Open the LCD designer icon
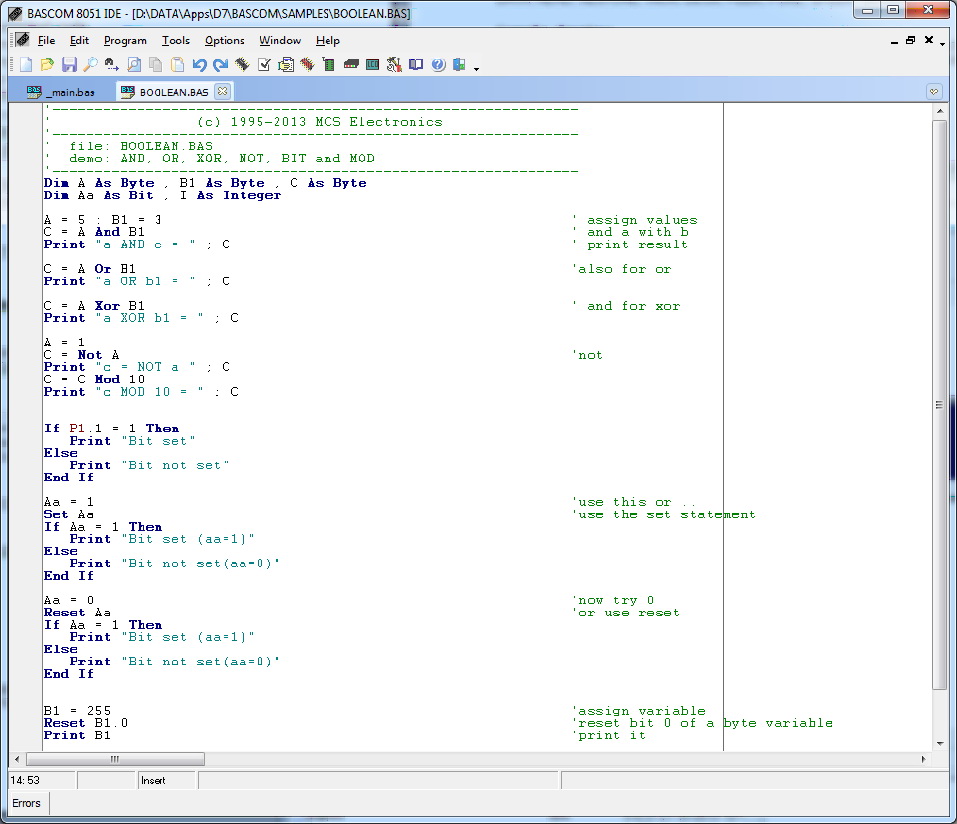 click(372, 65)
